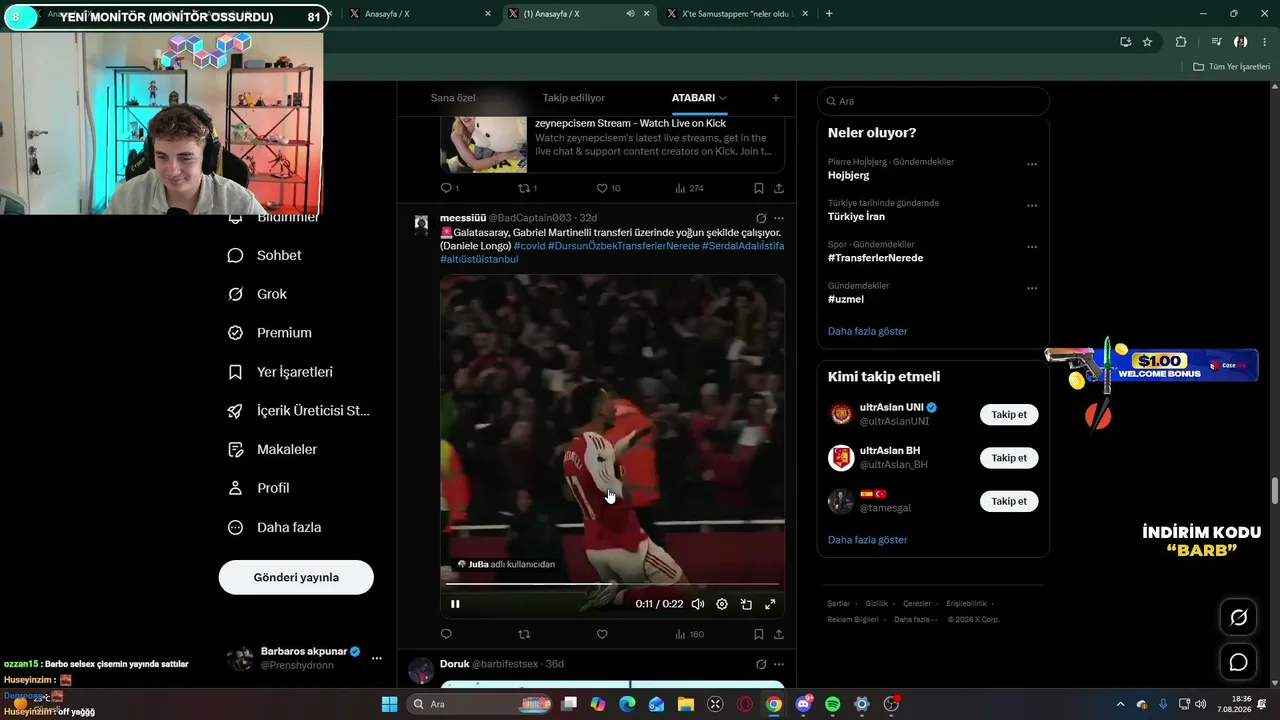Add a new timeline tab with plus
The width and height of the screenshot is (1280, 720).
tap(776, 98)
